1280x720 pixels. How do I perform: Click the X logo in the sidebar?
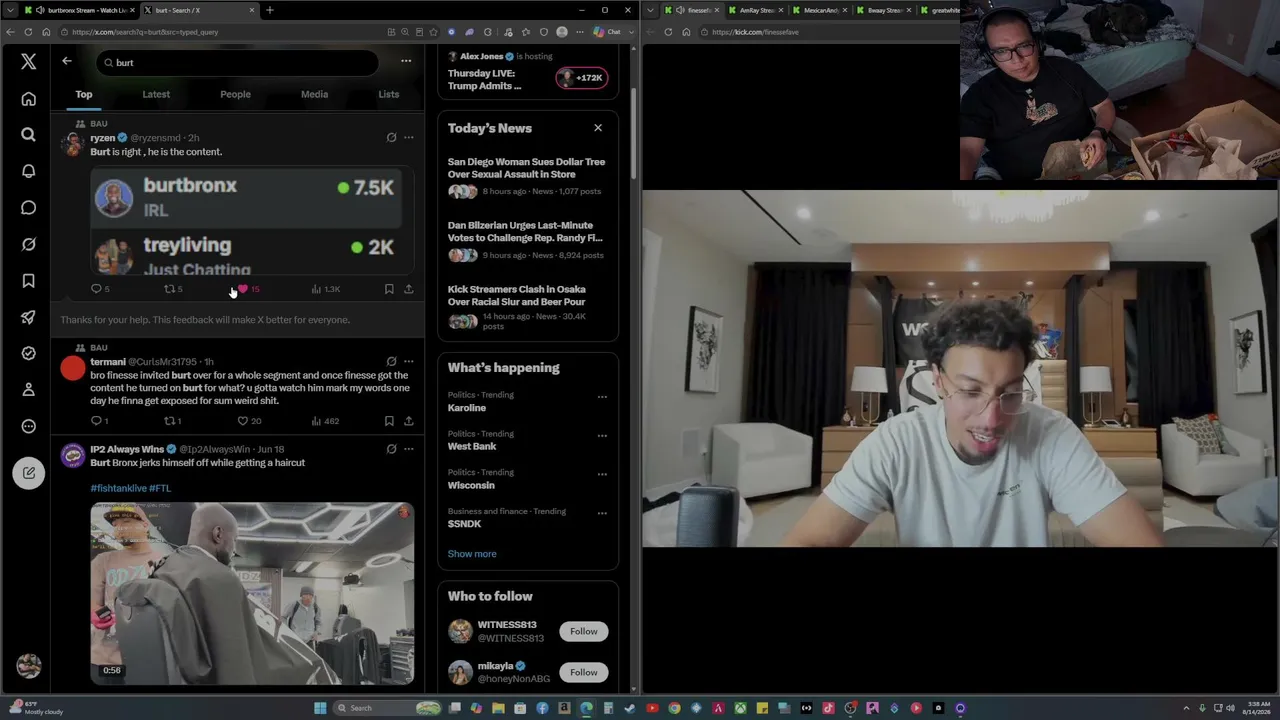coord(28,62)
